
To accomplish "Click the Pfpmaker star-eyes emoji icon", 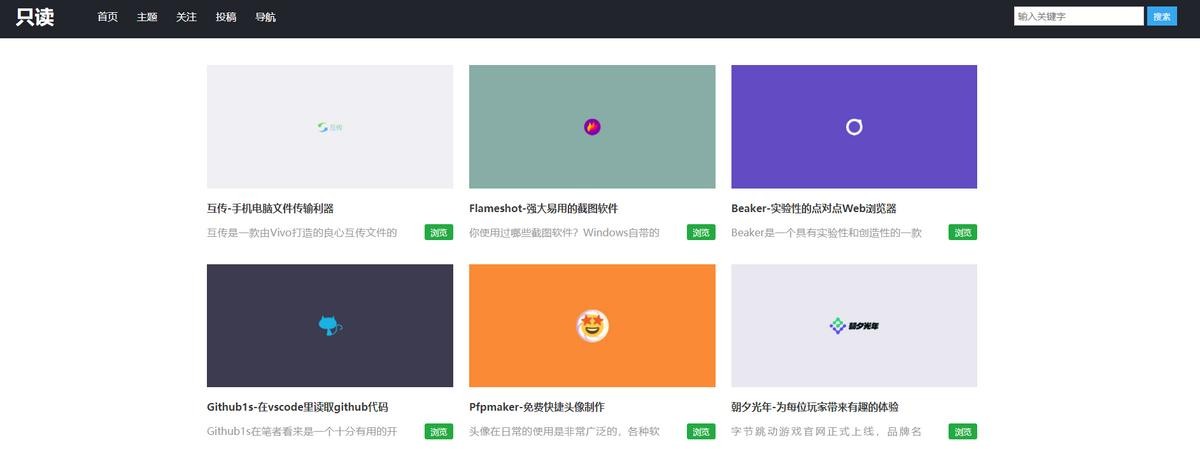I will pyautogui.click(x=592, y=325).
